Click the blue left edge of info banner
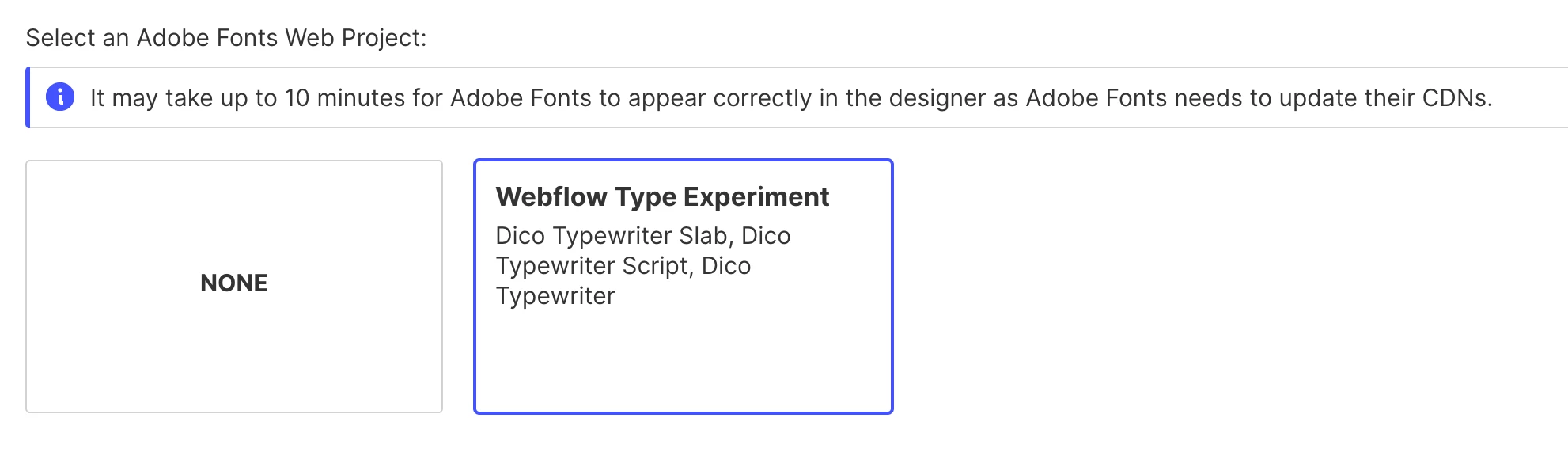 tap(28, 97)
